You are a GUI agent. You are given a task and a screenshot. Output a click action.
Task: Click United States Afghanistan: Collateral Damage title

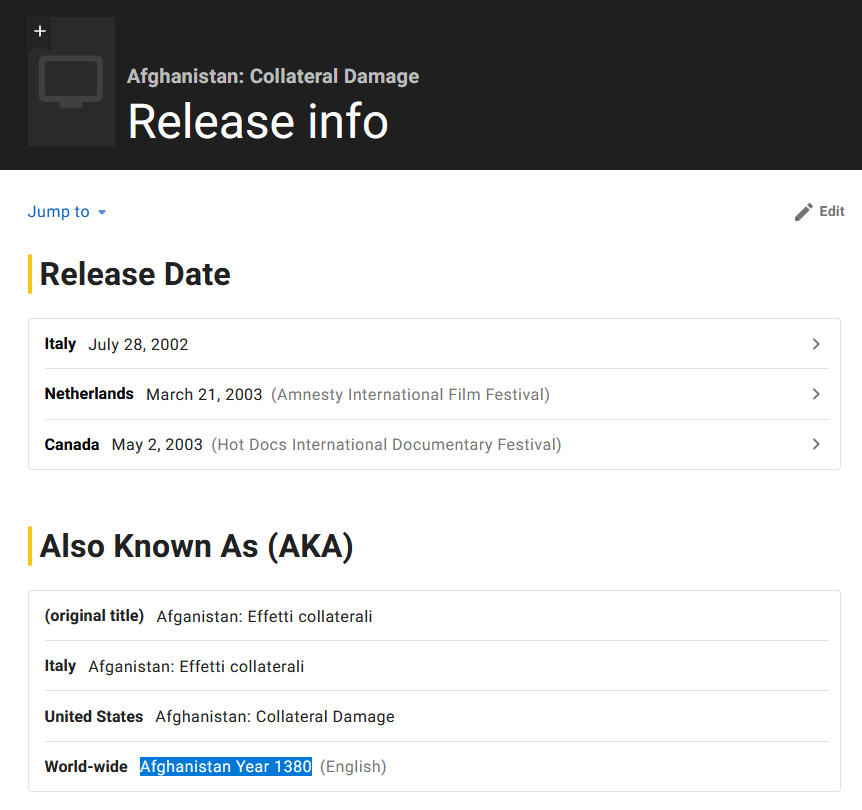pos(275,717)
